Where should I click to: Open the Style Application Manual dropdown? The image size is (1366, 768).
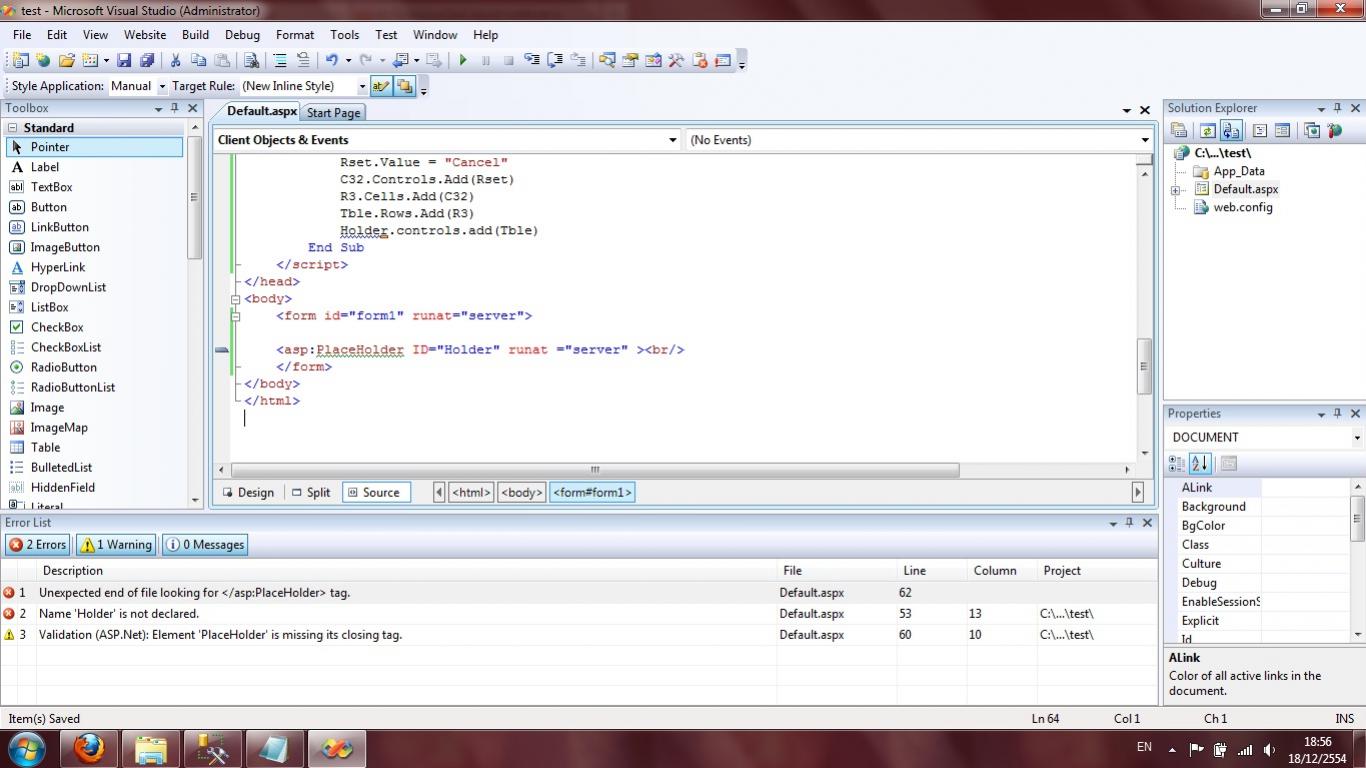click(162, 87)
